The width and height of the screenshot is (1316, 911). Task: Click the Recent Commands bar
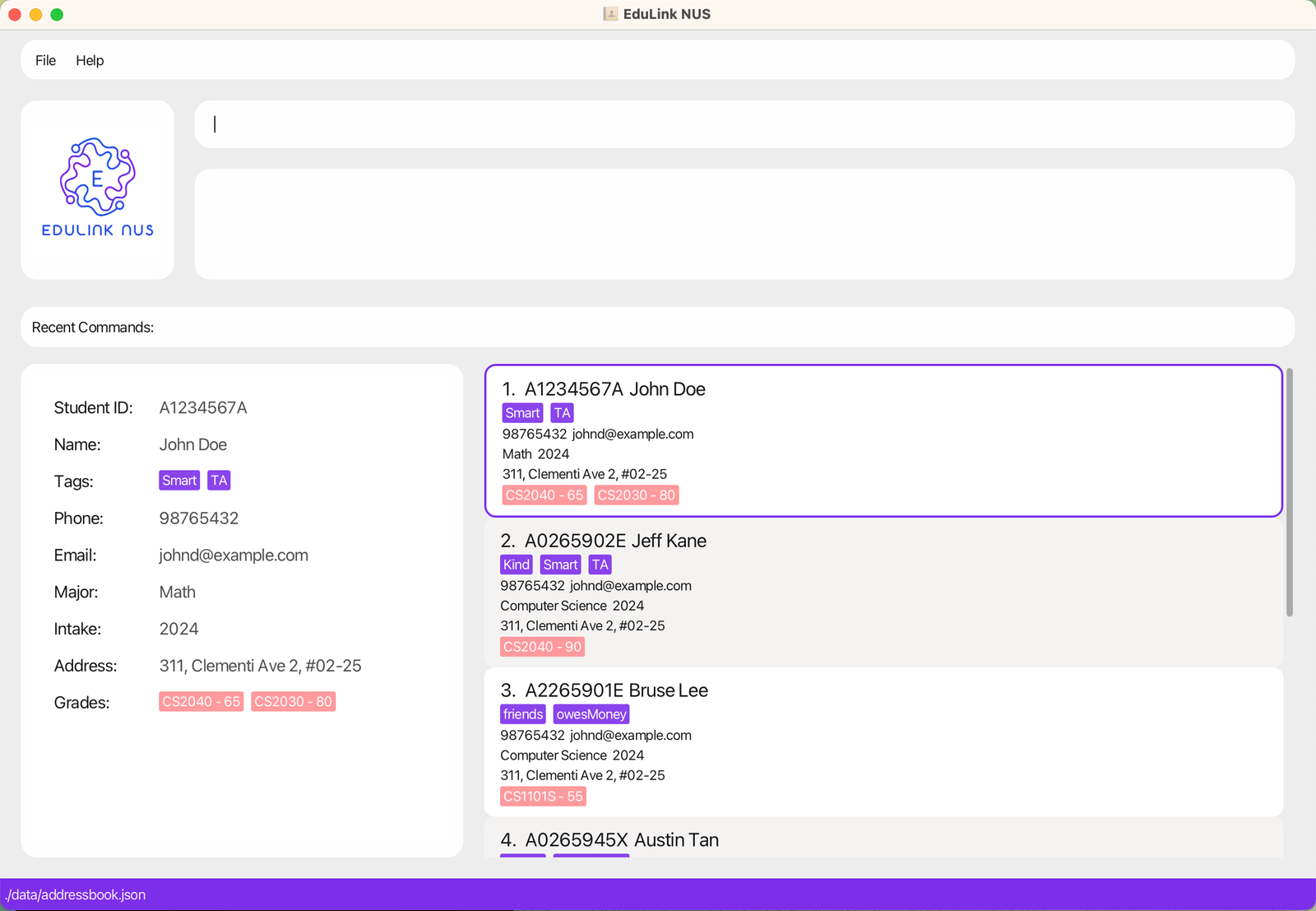pyautogui.click(x=657, y=328)
